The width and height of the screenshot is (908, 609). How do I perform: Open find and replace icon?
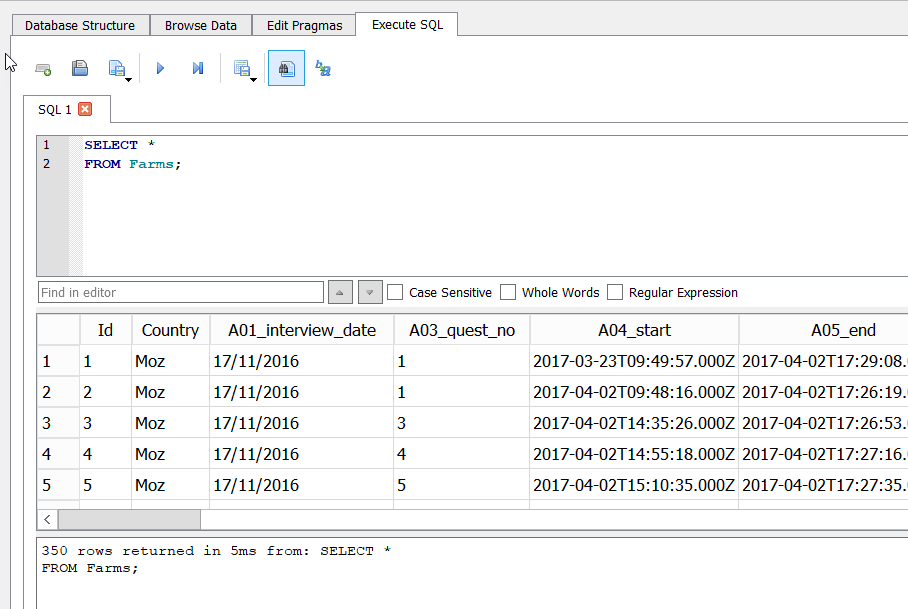click(x=323, y=68)
